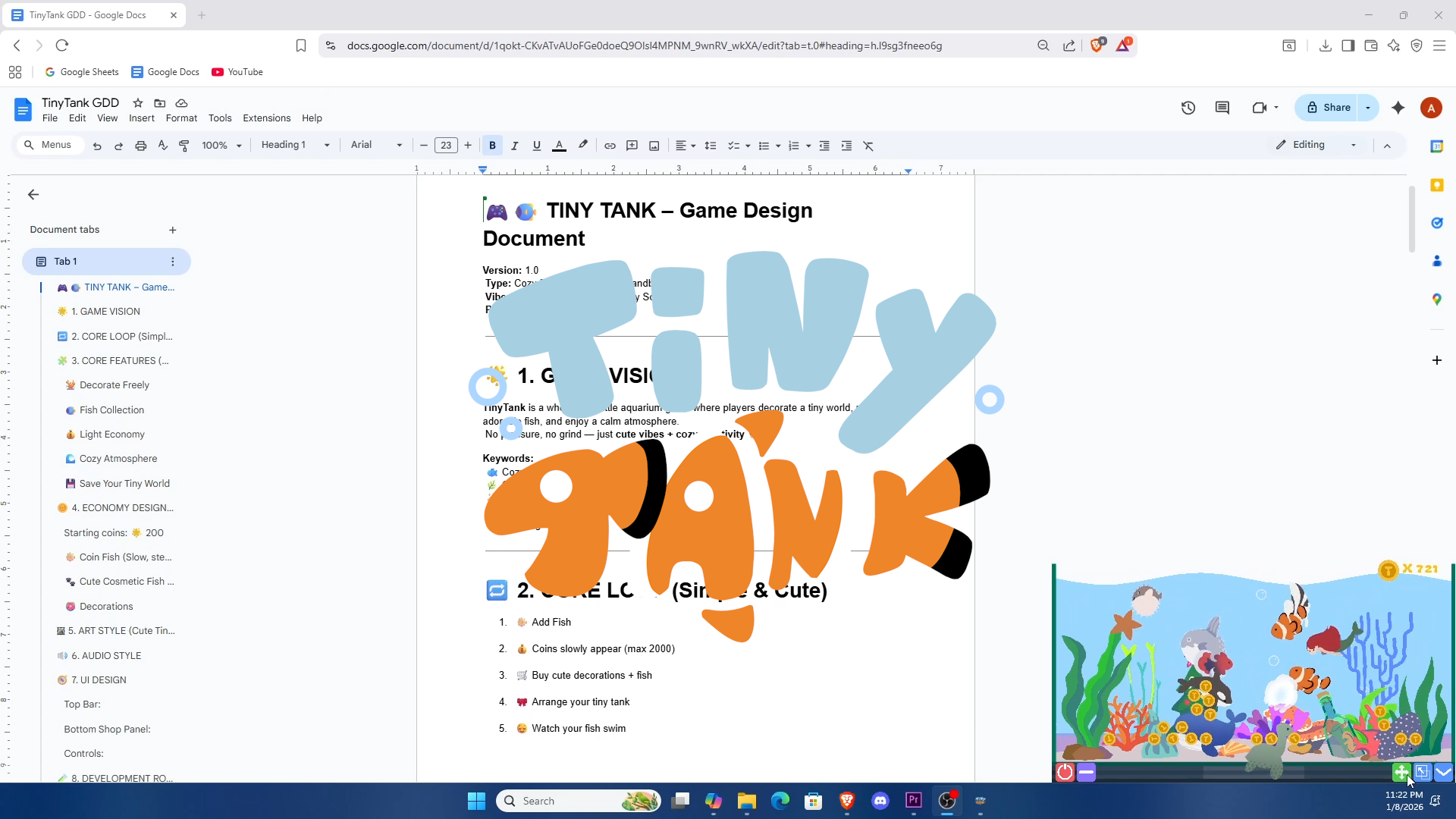The height and width of the screenshot is (819, 1456).
Task: Click the font size input field
Action: (446, 146)
